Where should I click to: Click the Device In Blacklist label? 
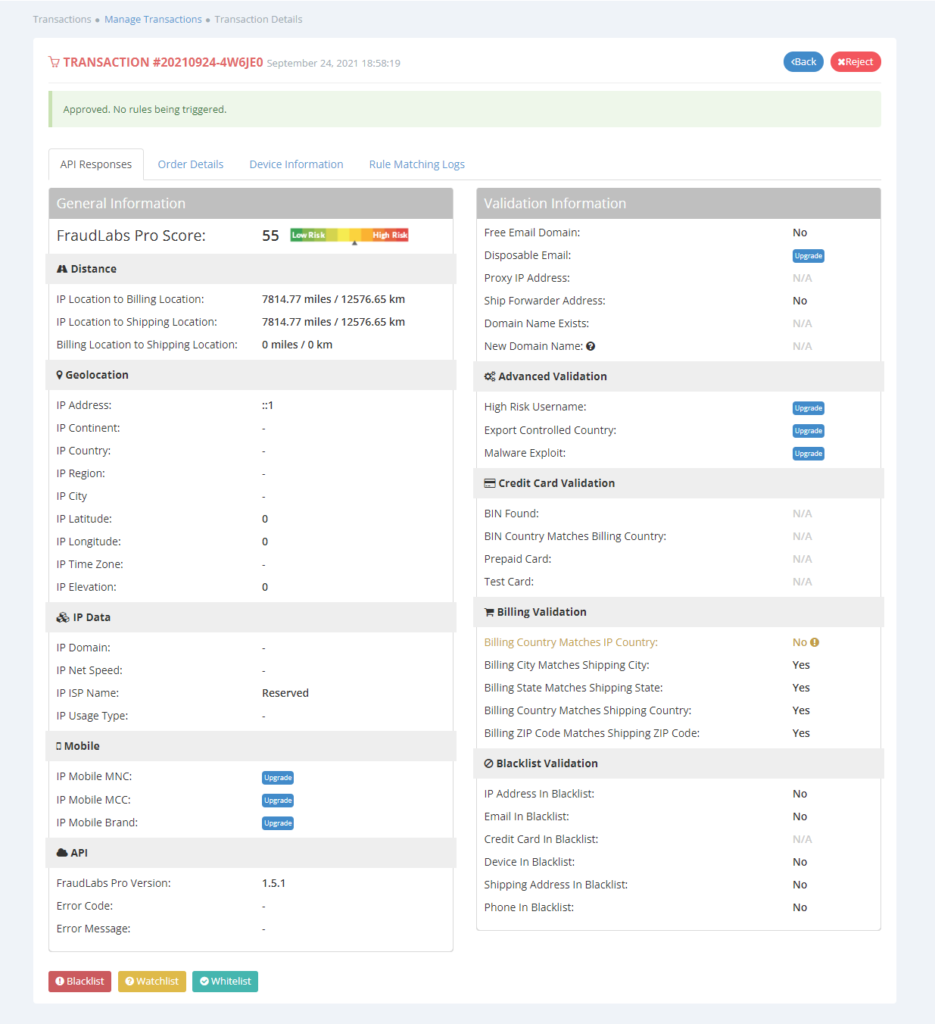click(530, 863)
